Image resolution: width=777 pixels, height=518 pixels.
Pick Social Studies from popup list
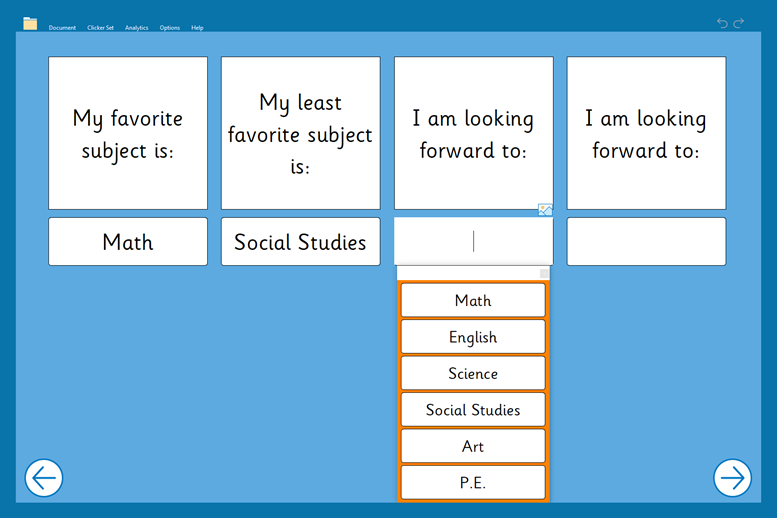473,410
